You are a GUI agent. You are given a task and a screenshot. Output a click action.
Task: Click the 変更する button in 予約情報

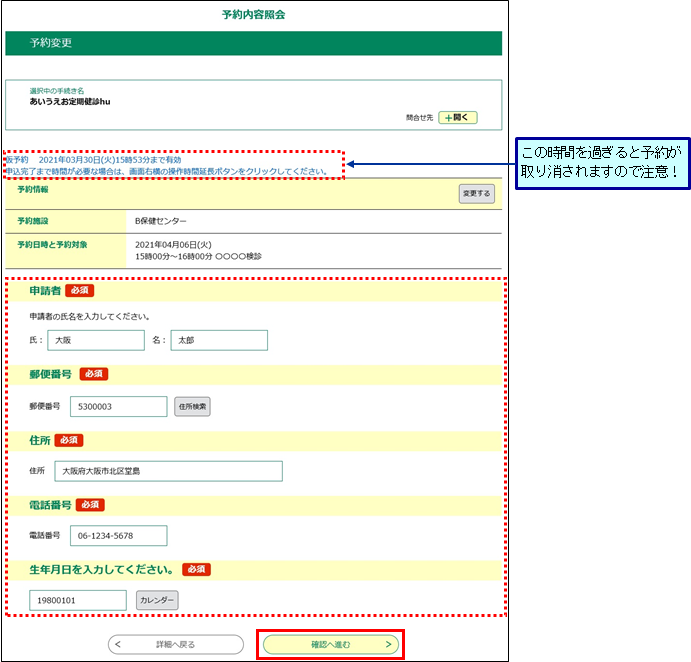(476, 194)
